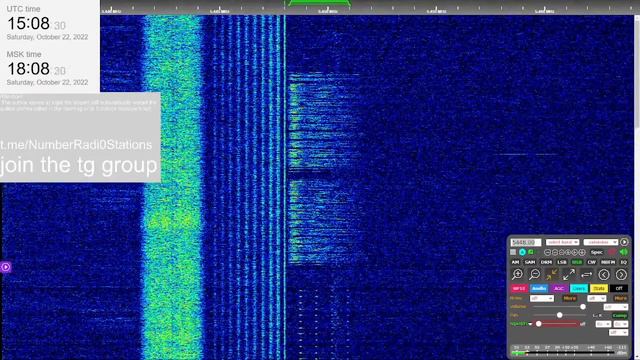Mute audio with green speaker icon
The image size is (640, 360).
pos(624,252)
